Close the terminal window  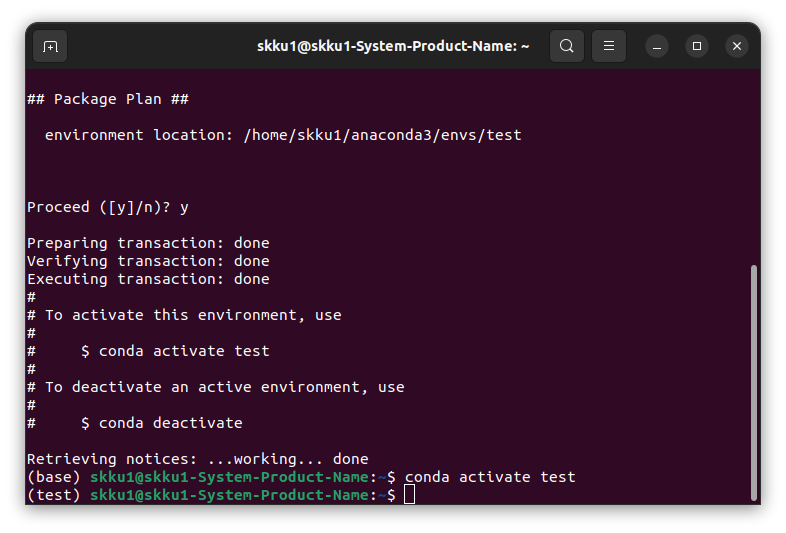[x=737, y=46]
